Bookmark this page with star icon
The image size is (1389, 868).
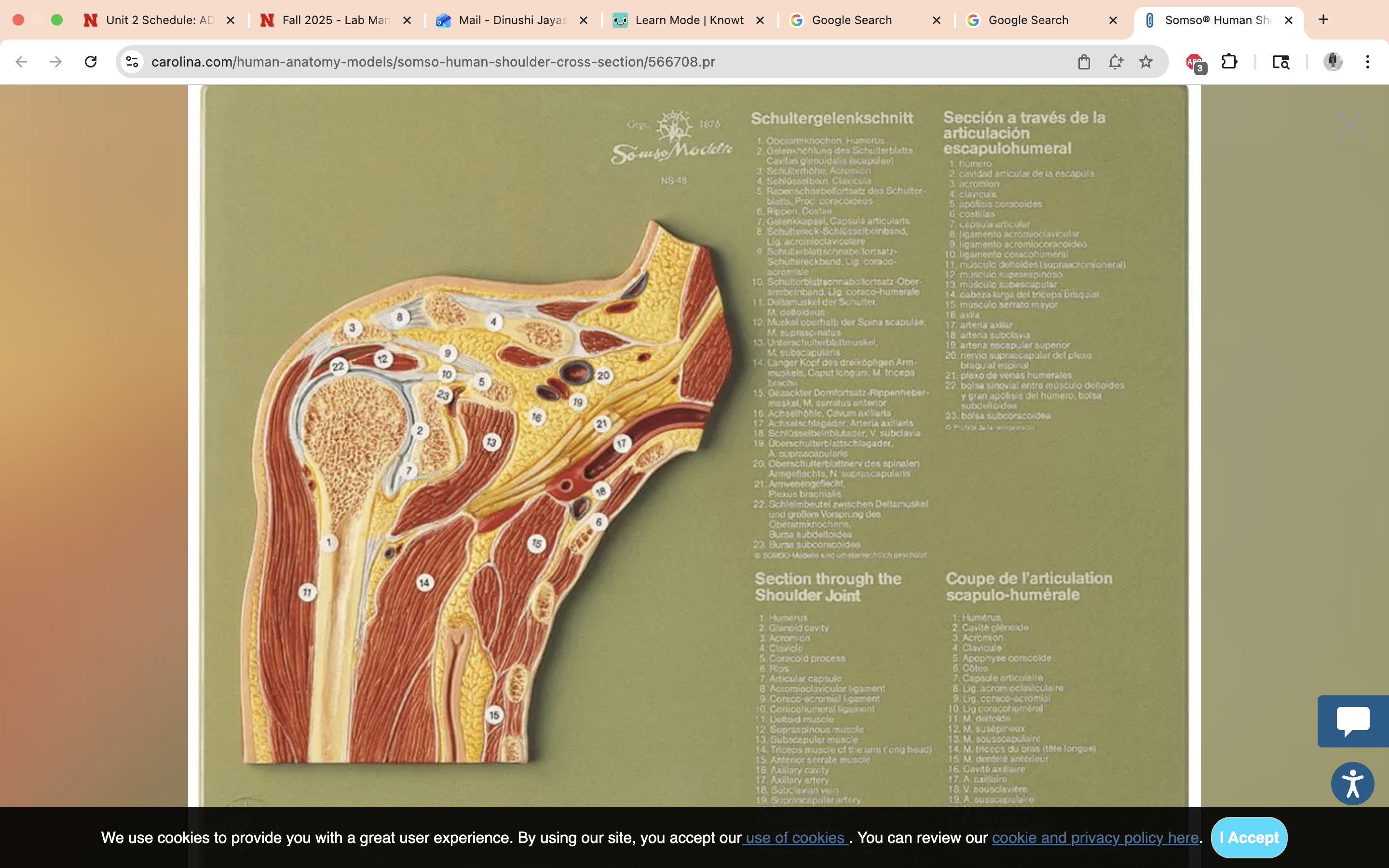[1145, 61]
